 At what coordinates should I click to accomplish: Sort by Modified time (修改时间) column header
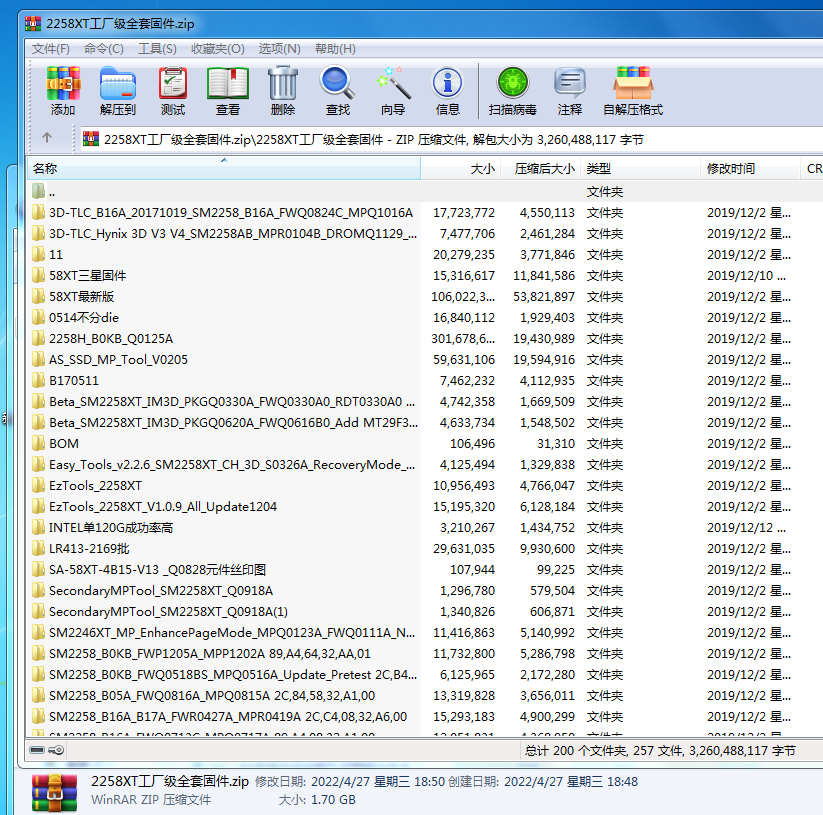tap(731, 169)
